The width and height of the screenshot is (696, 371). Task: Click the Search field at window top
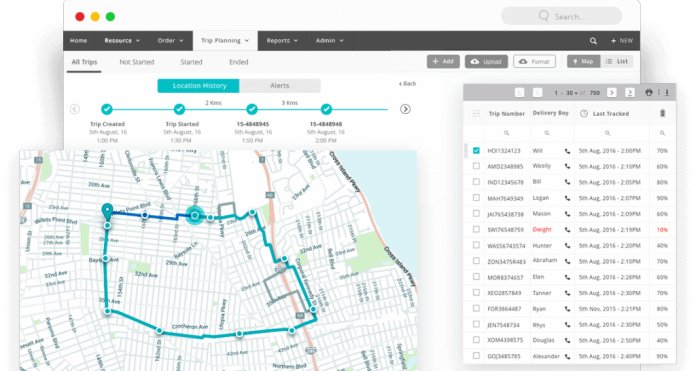(x=562, y=16)
